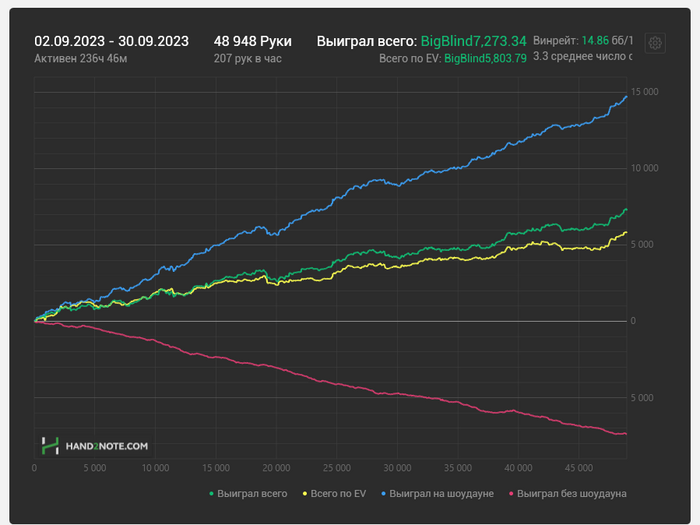Toggle the 'Всего по EV' legend series
This screenshot has width=700, height=525.
pyautogui.click(x=334, y=494)
